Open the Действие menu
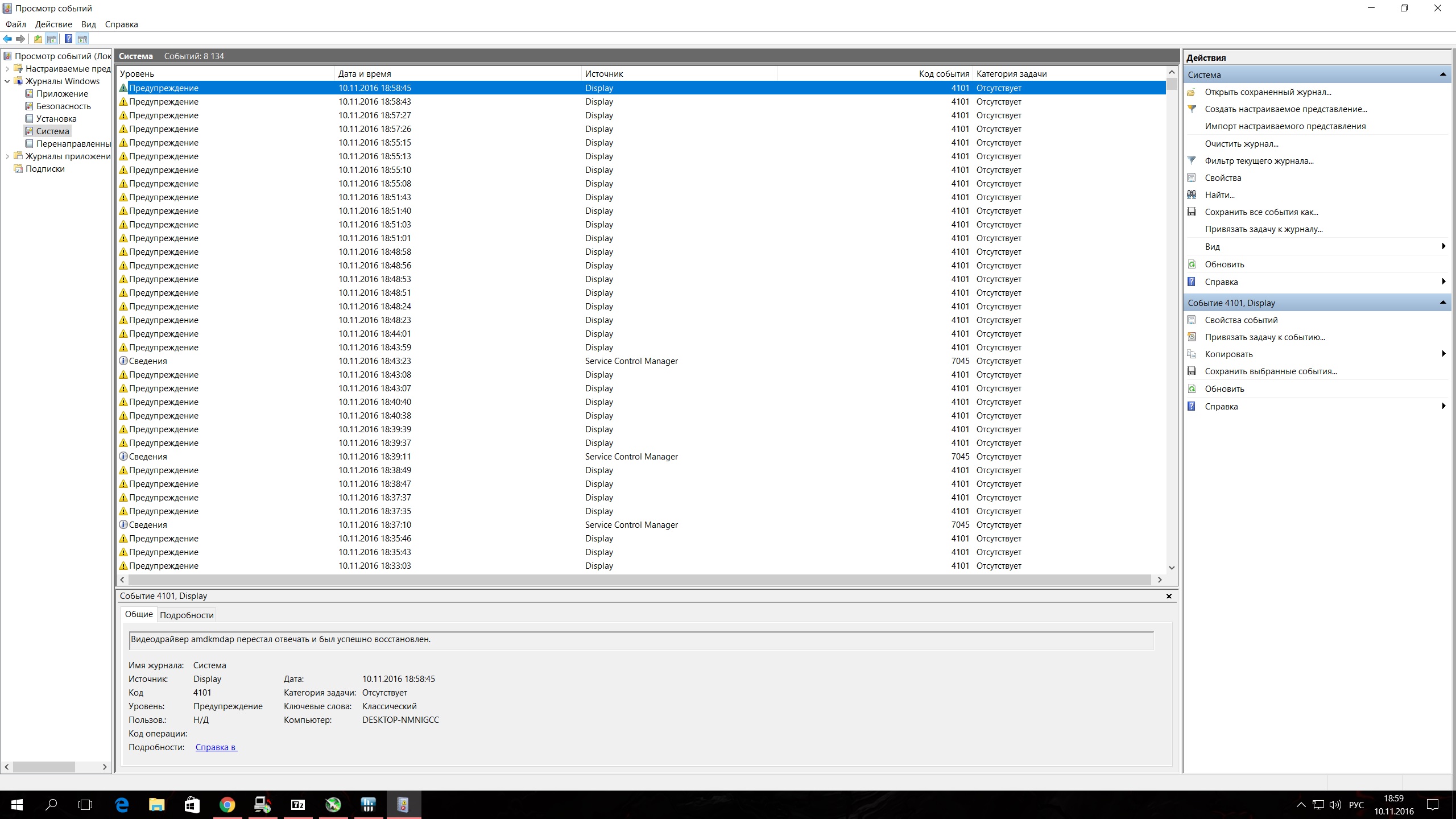Screen dimensions: 1456x819 click(x=53, y=24)
